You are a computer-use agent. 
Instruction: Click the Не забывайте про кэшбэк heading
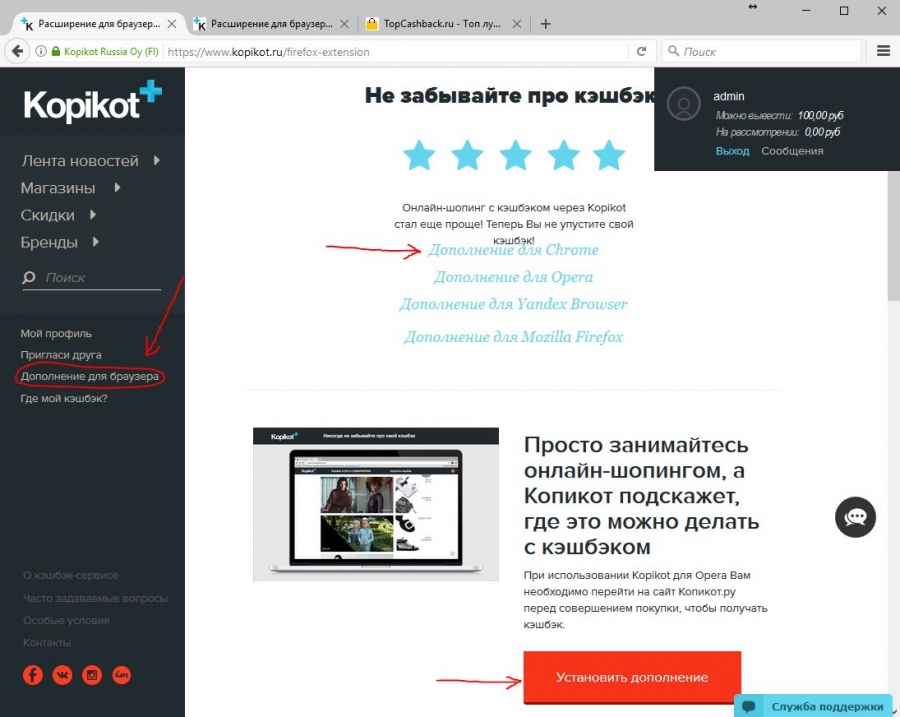click(510, 95)
